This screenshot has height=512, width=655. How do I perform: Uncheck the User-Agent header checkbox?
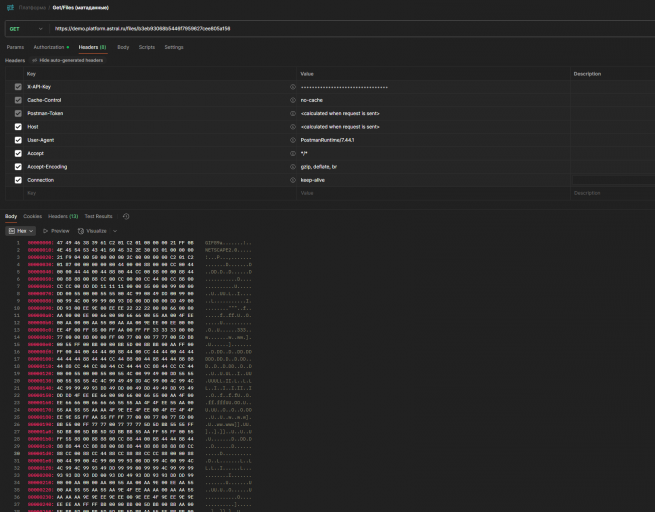(18, 140)
